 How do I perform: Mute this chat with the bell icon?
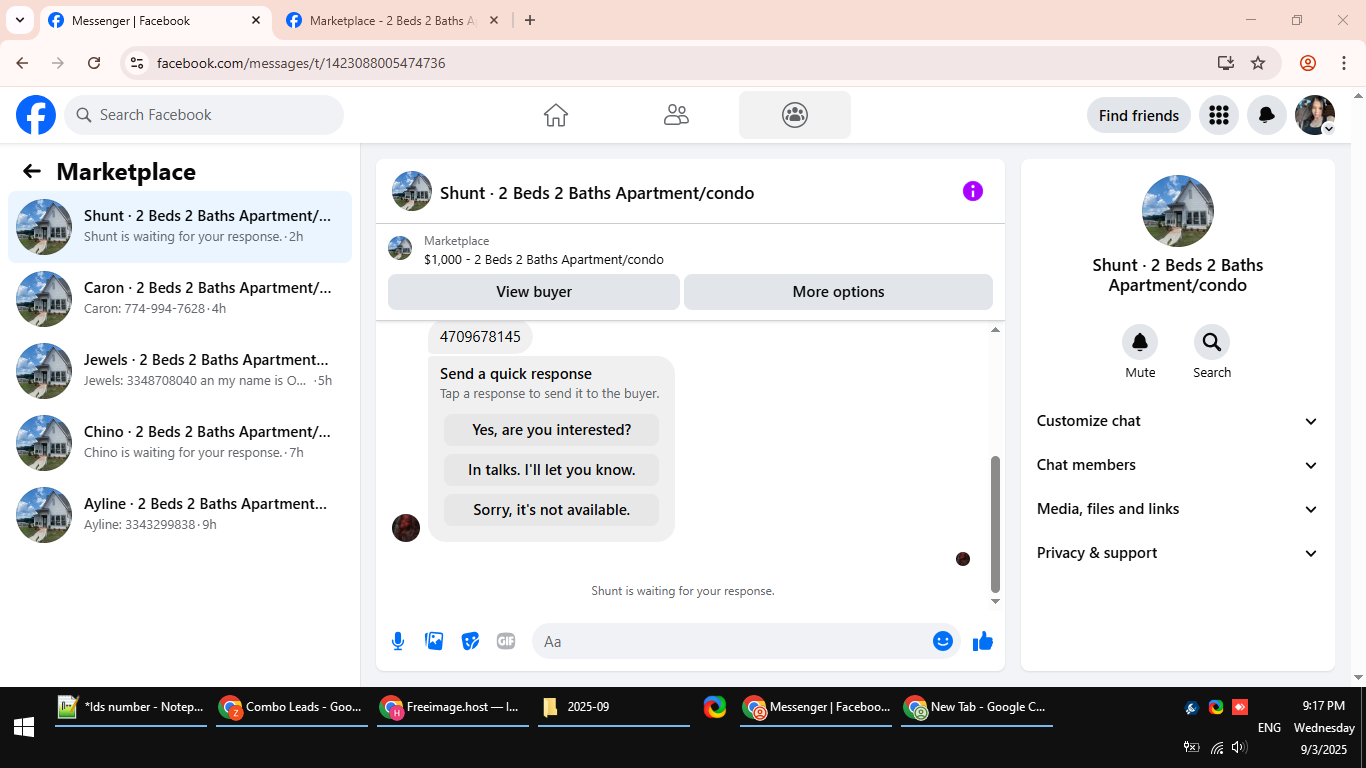[1140, 343]
